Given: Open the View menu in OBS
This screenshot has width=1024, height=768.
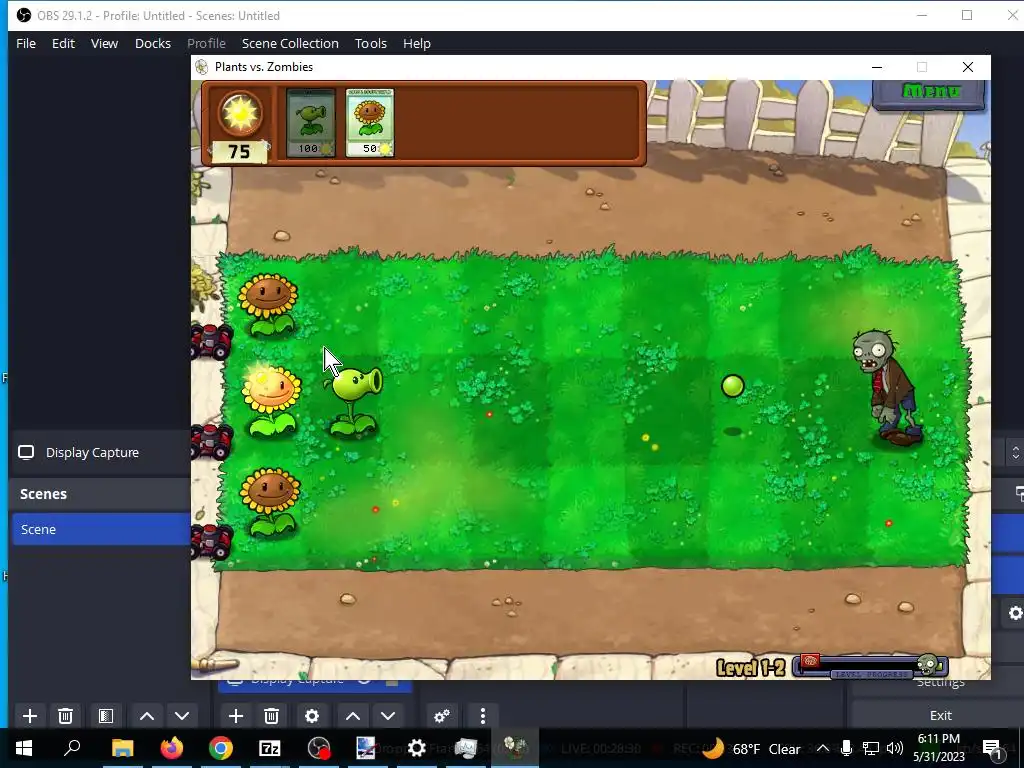Looking at the screenshot, I should click(104, 43).
